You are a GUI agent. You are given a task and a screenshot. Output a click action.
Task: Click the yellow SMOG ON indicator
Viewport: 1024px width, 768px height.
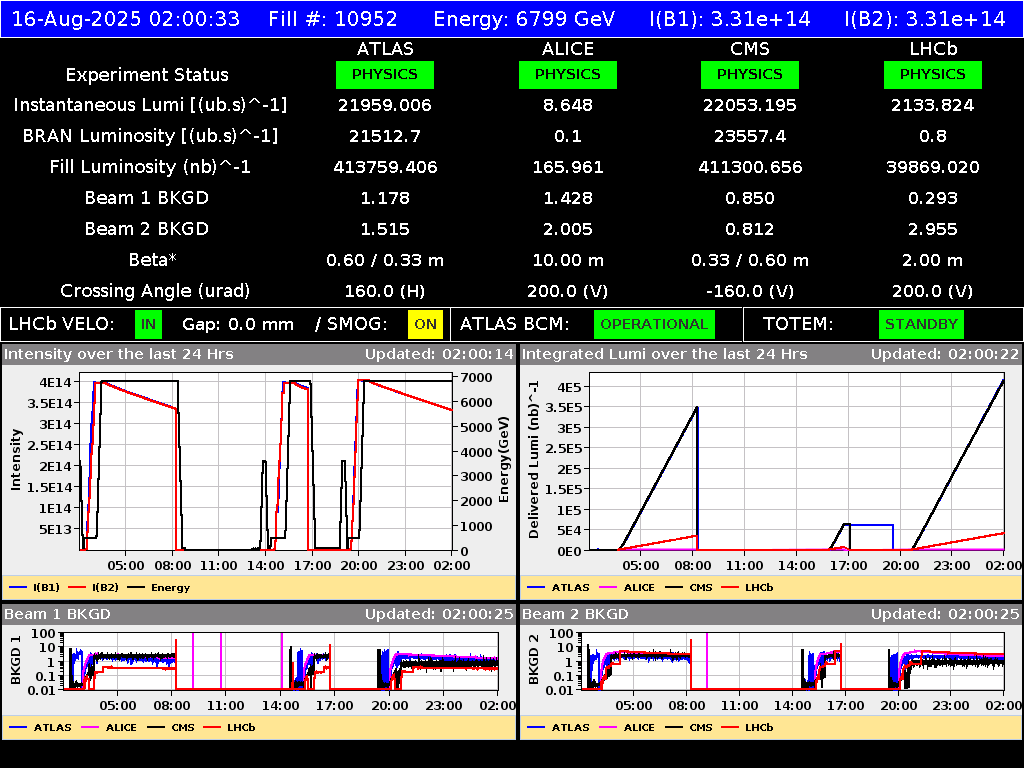425,325
